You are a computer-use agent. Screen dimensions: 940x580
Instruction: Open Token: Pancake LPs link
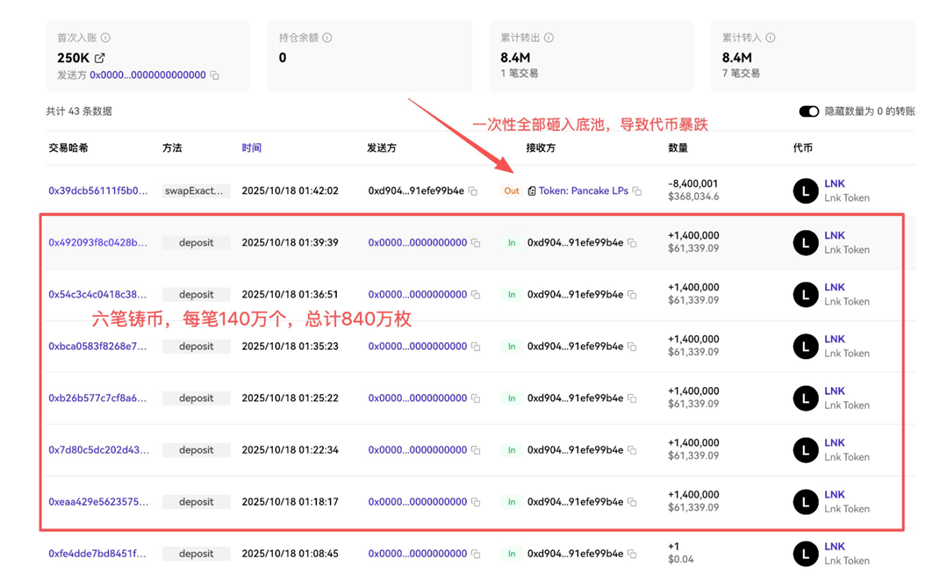point(584,190)
